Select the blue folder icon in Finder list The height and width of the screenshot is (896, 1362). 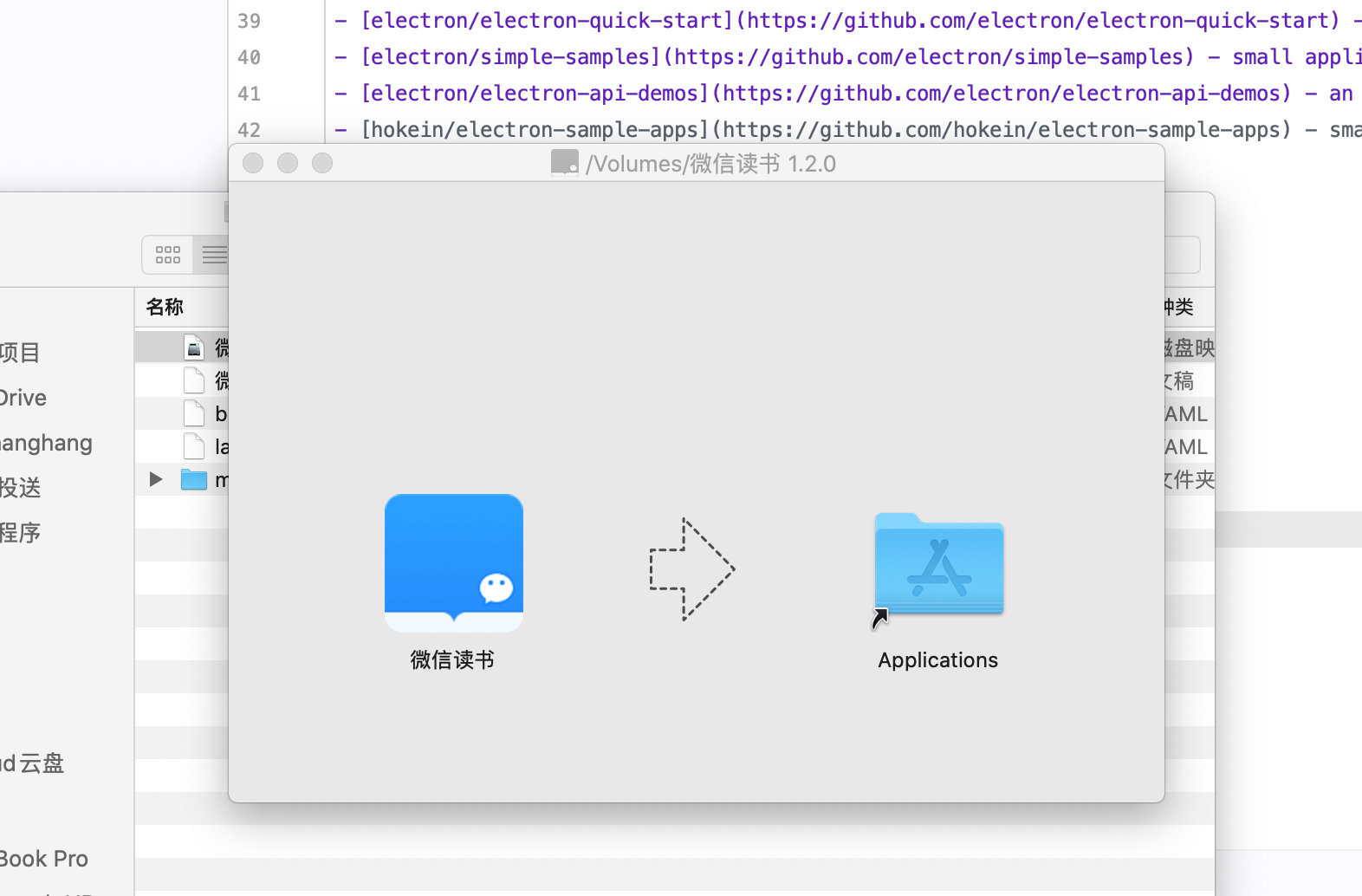point(194,479)
